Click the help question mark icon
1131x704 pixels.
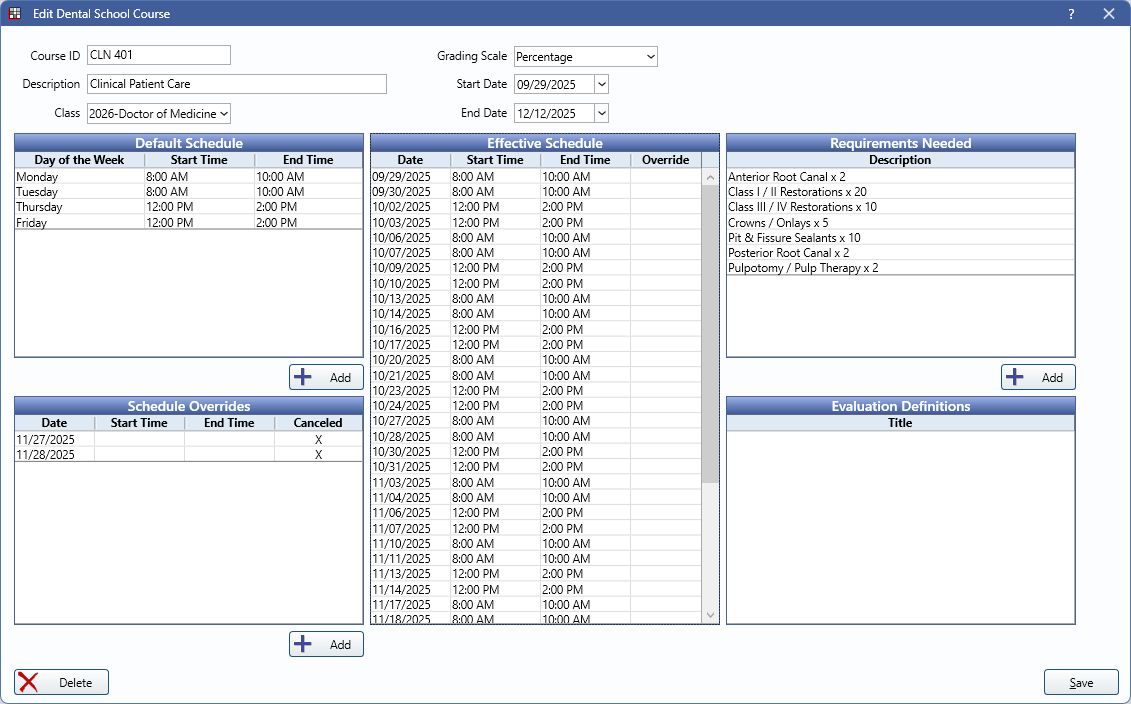[1071, 14]
